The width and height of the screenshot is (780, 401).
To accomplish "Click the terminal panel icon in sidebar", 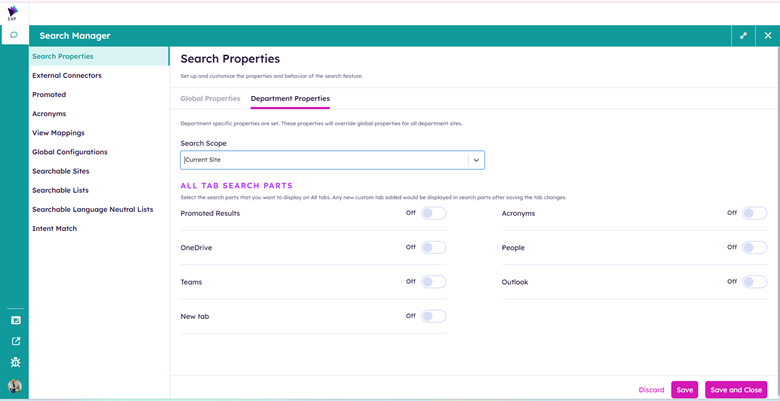I will [15, 320].
